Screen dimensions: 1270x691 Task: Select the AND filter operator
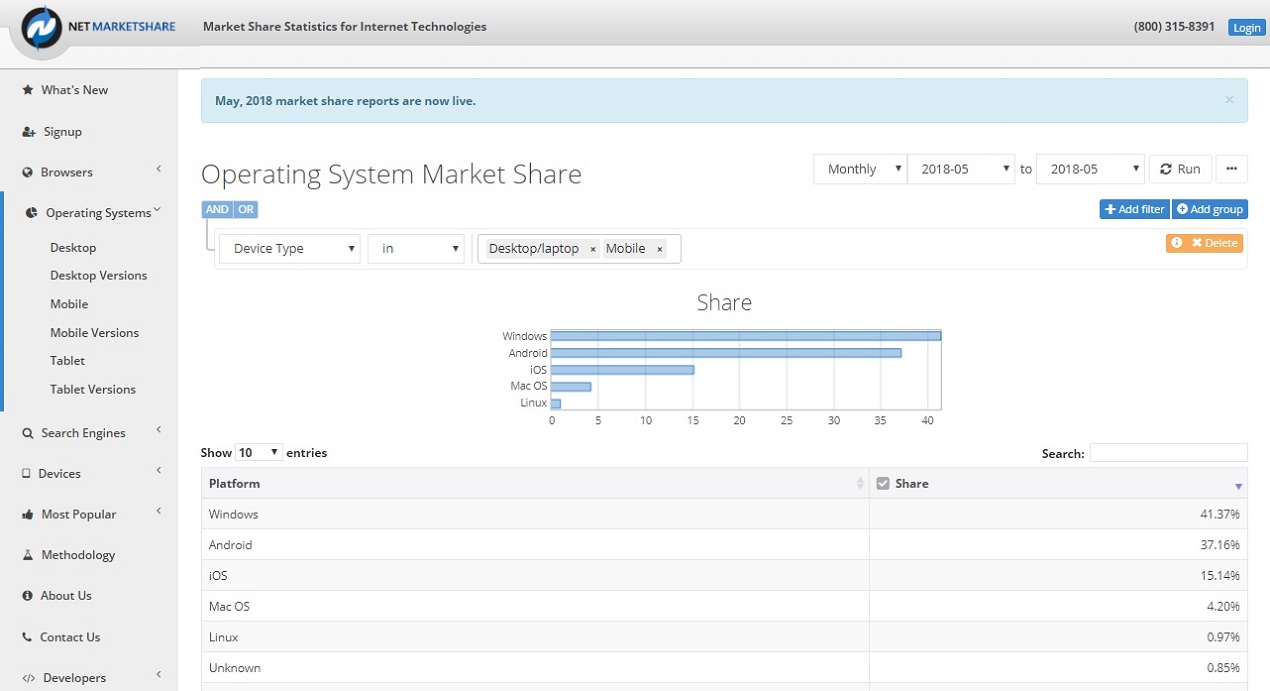pos(217,210)
